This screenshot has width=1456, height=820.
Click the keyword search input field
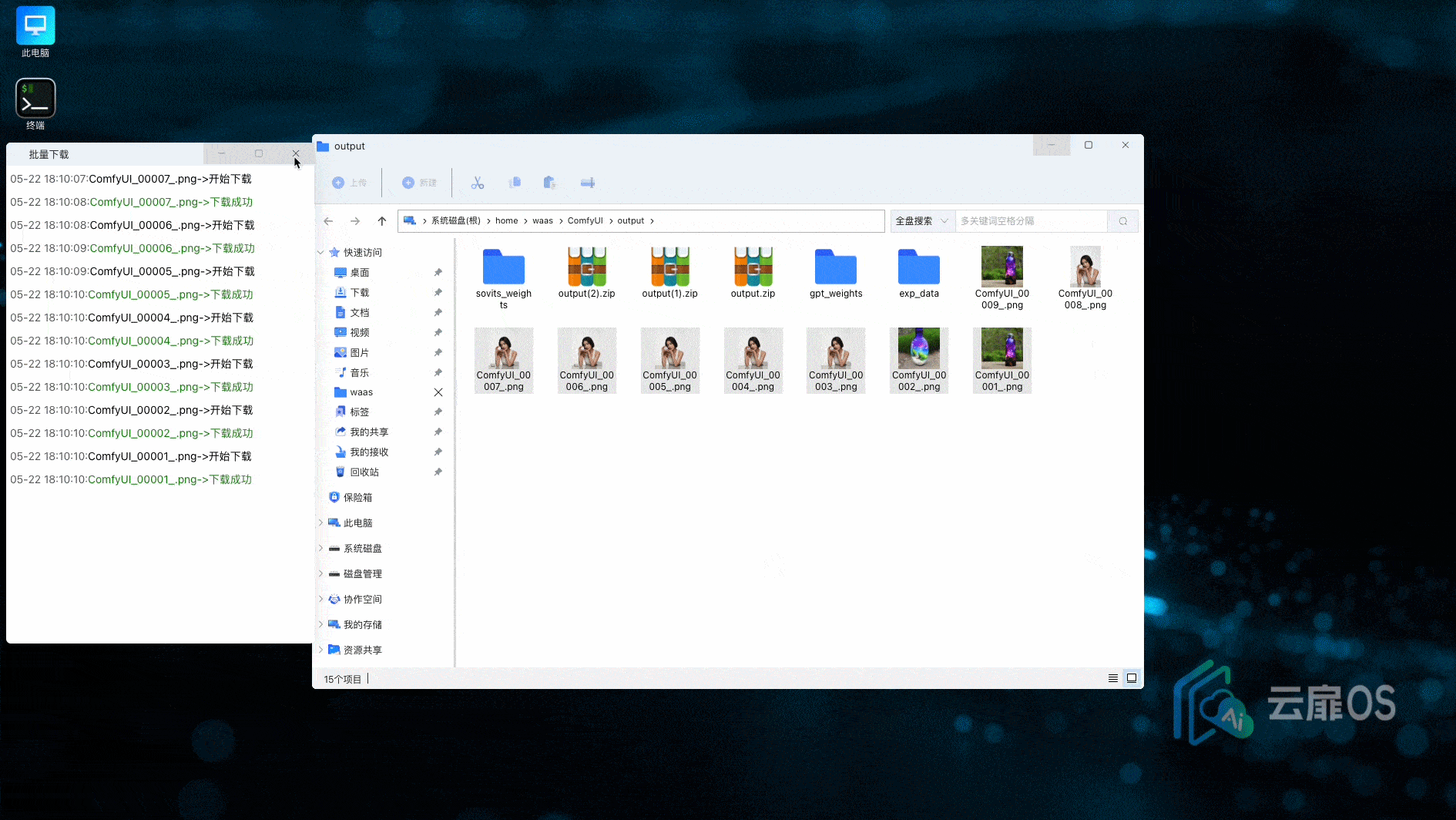[1030, 221]
